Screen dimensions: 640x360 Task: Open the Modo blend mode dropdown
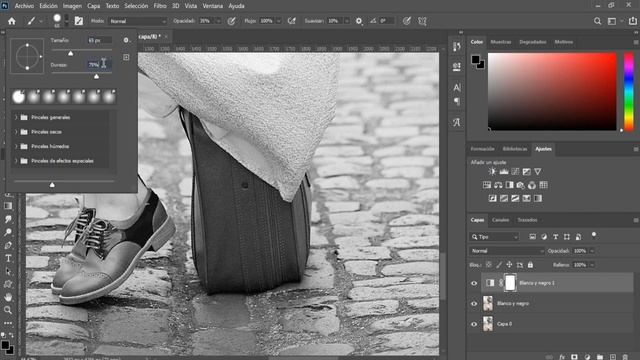coord(138,21)
